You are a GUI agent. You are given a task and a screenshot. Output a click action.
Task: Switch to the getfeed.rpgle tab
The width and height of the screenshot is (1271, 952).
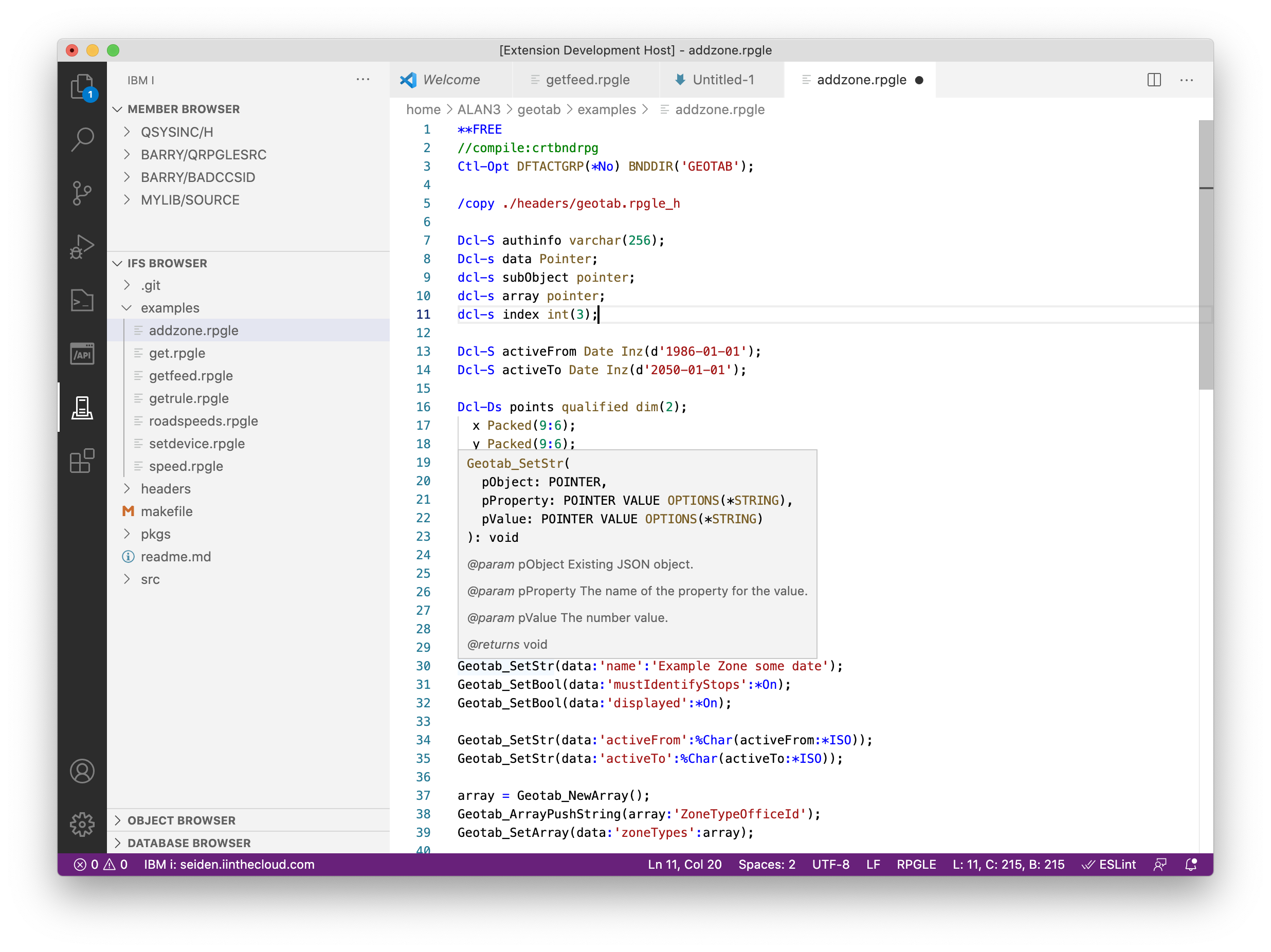pyautogui.click(x=587, y=80)
